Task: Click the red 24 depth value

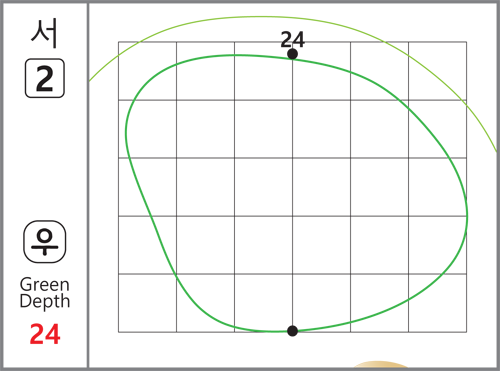Action: pyautogui.click(x=45, y=334)
